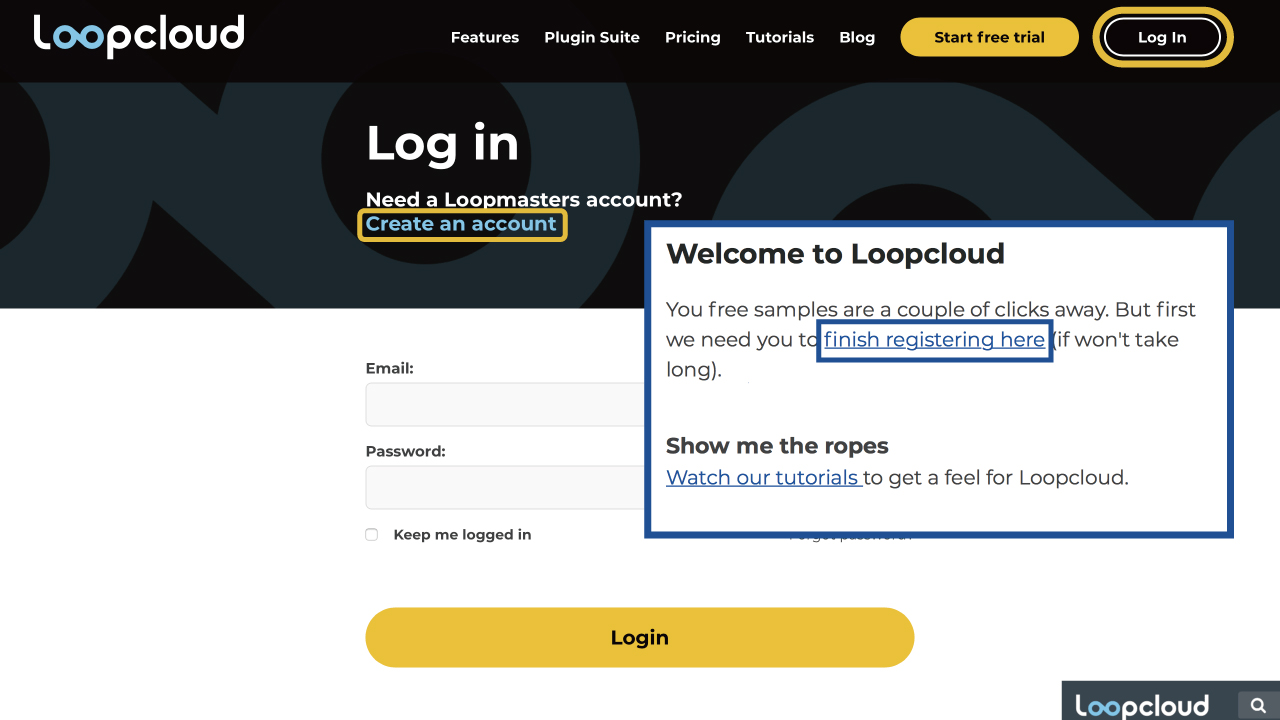Click the finish registering here link
Image resolution: width=1280 pixels, height=720 pixels.
(x=932, y=340)
